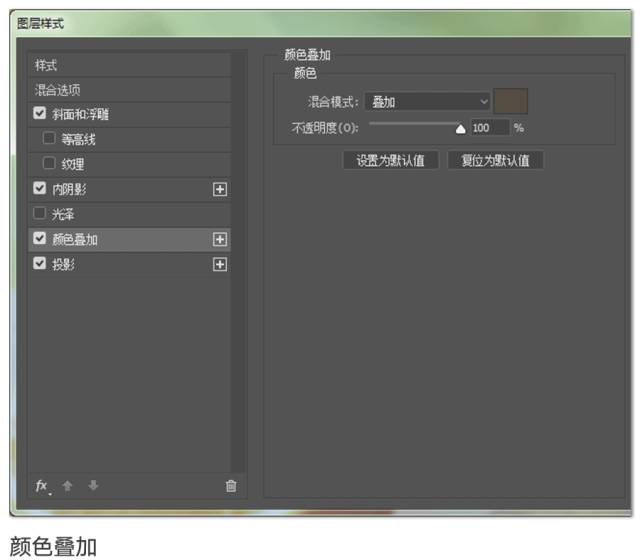Image resolution: width=640 pixels, height=560 pixels.
Task: Add another 内阴影 effect with plus icon
Action: pos(220,189)
